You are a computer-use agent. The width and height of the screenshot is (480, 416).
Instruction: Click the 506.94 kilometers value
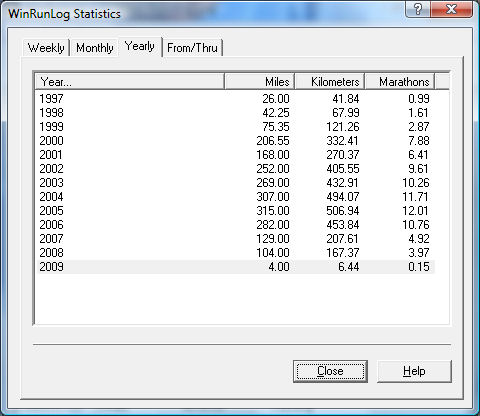[343, 211]
